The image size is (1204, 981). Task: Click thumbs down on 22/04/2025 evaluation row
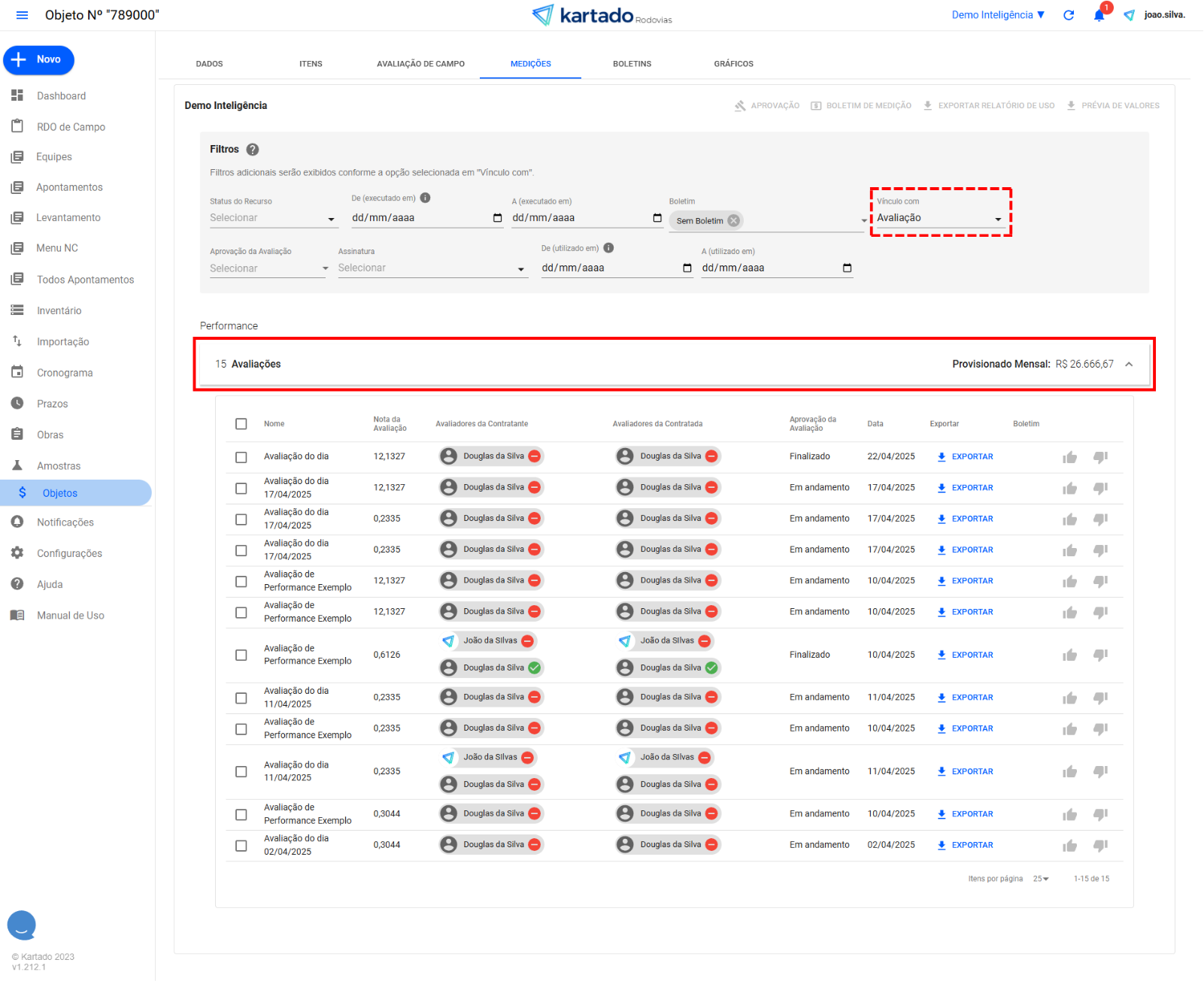pyautogui.click(x=1100, y=457)
